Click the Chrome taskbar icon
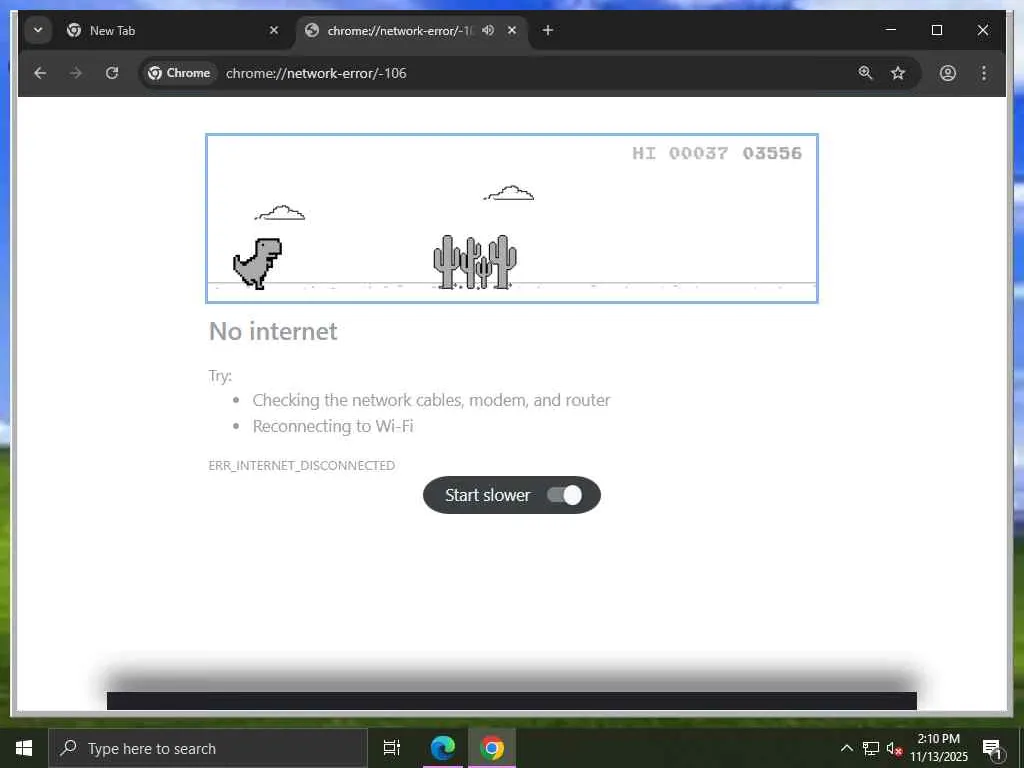 coord(492,748)
